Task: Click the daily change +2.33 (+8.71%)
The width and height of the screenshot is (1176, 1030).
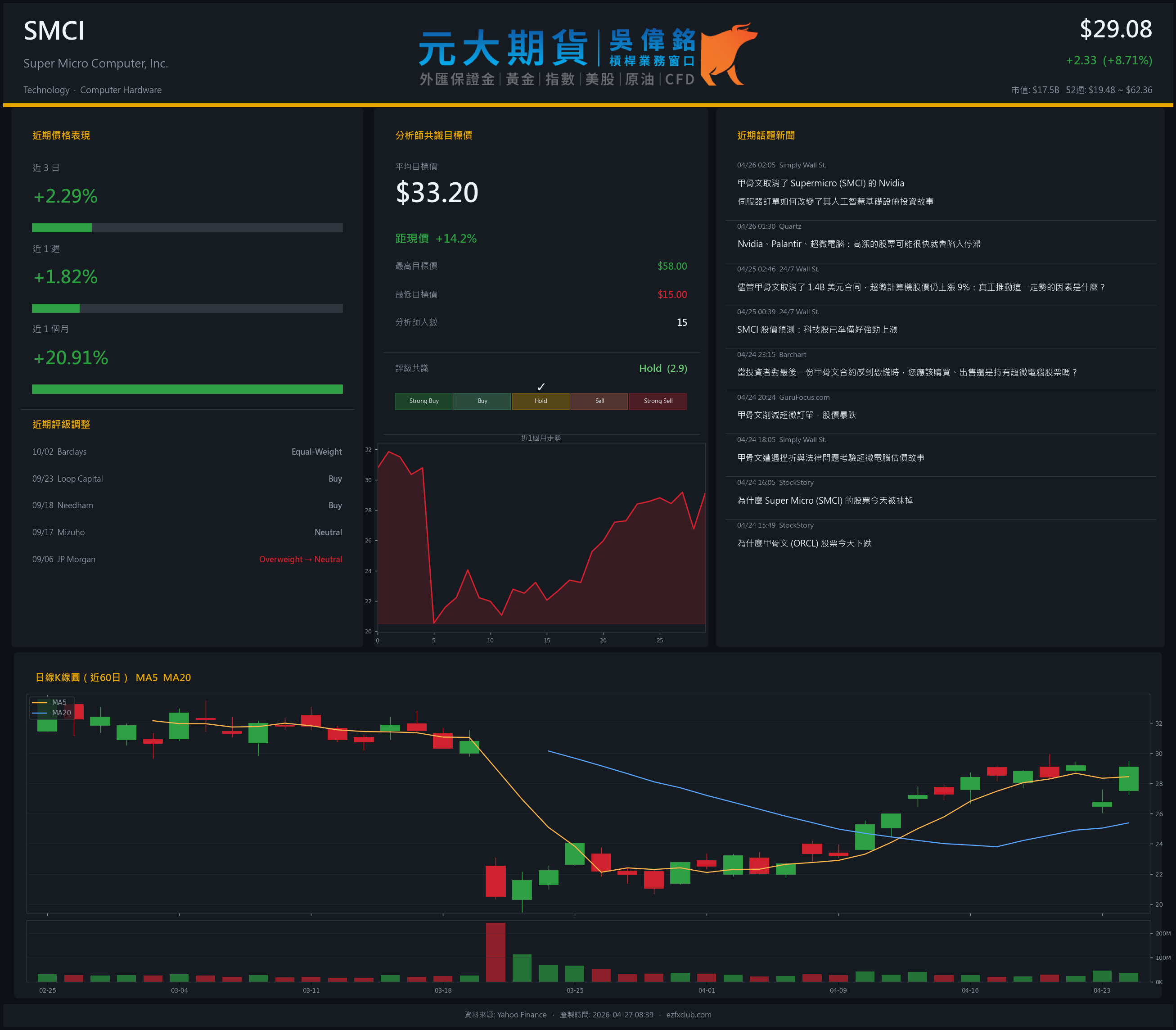Action: (1109, 60)
